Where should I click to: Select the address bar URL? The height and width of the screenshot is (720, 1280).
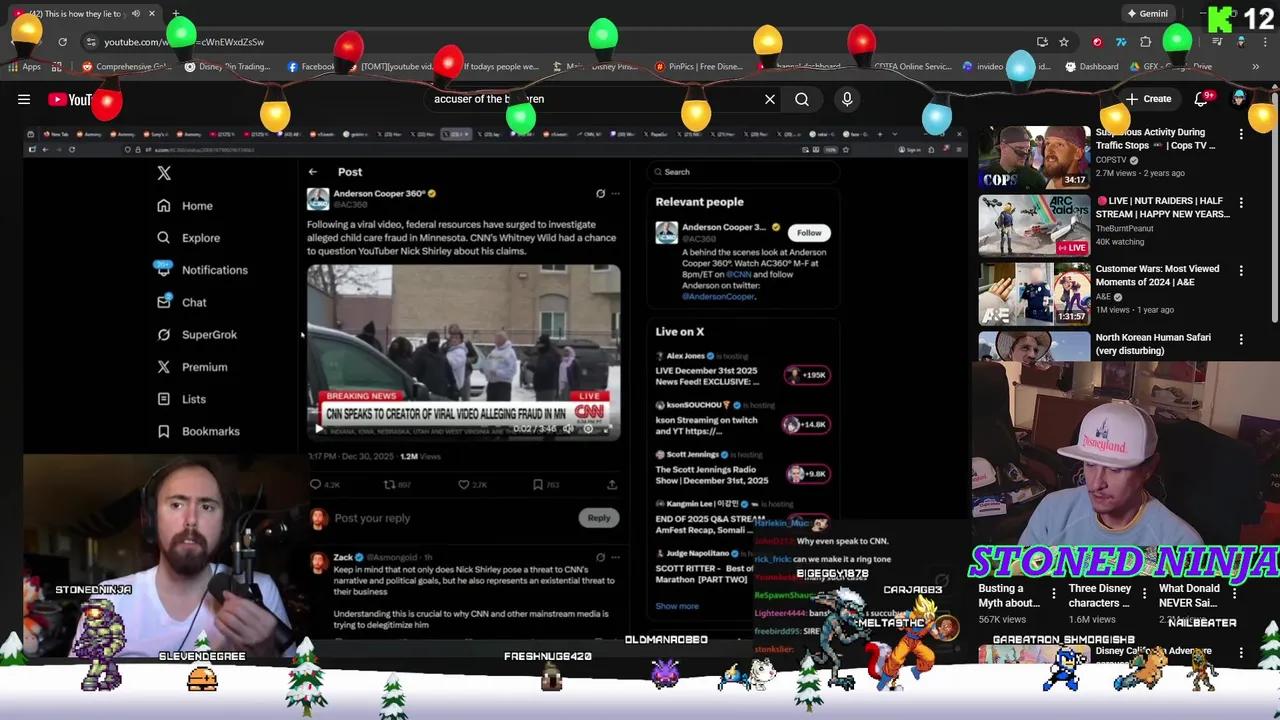point(184,42)
